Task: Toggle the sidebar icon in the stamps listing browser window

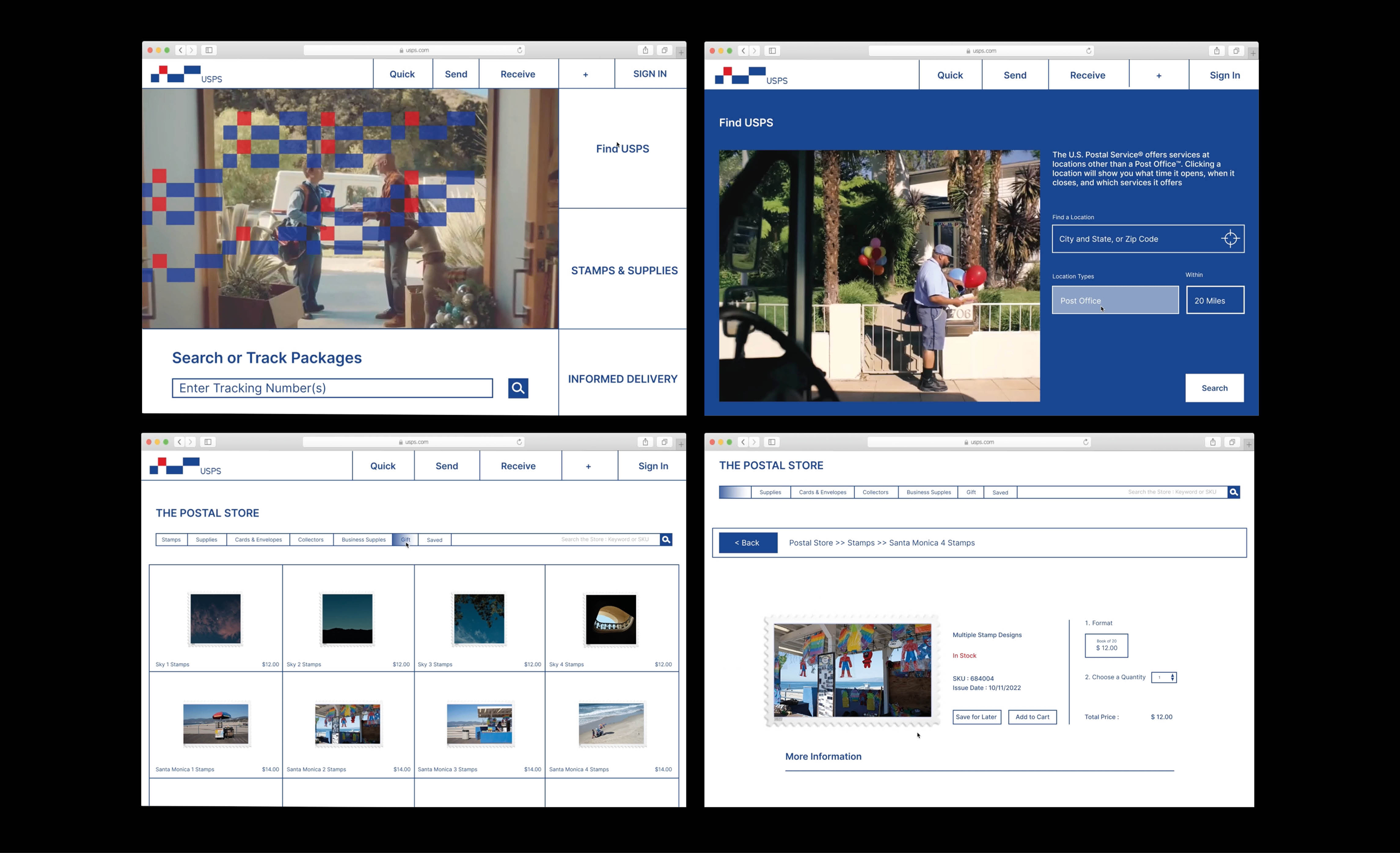Action: (x=208, y=442)
